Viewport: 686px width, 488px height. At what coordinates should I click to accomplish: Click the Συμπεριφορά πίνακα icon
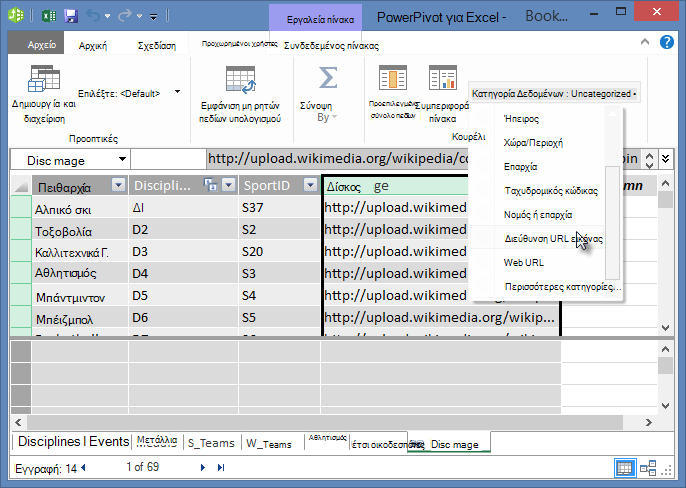(x=442, y=77)
